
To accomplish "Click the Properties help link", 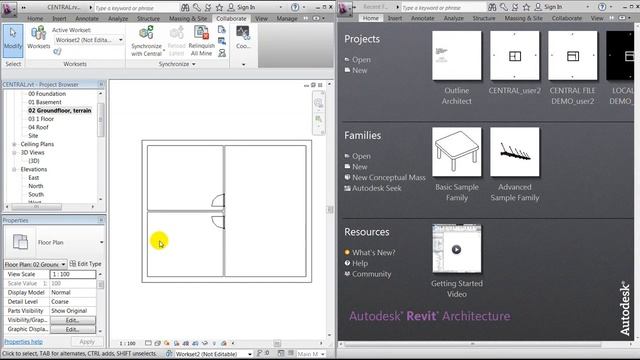I will [x=23, y=342].
